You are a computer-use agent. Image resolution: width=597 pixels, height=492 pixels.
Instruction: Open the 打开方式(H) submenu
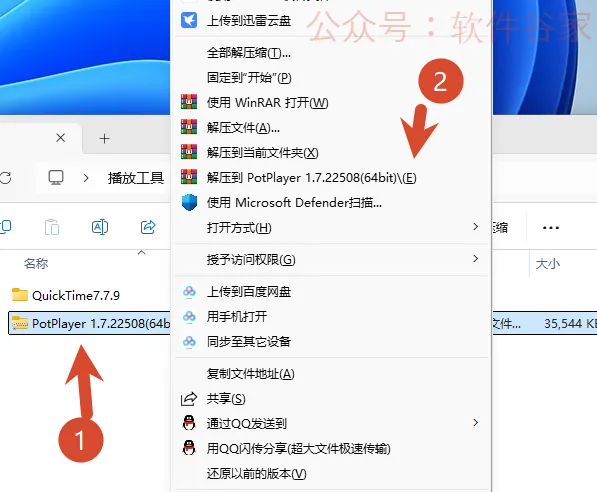click(x=331, y=228)
